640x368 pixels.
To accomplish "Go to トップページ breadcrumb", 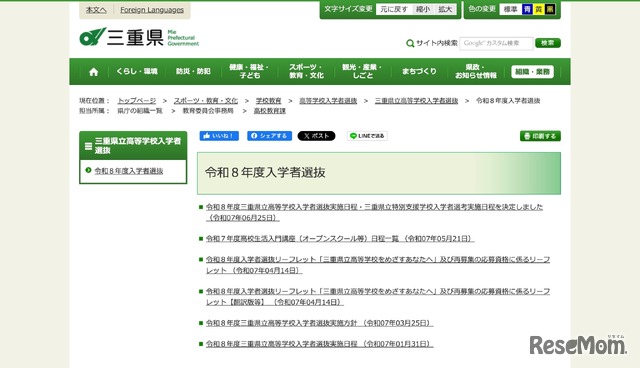I will [x=137, y=101].
